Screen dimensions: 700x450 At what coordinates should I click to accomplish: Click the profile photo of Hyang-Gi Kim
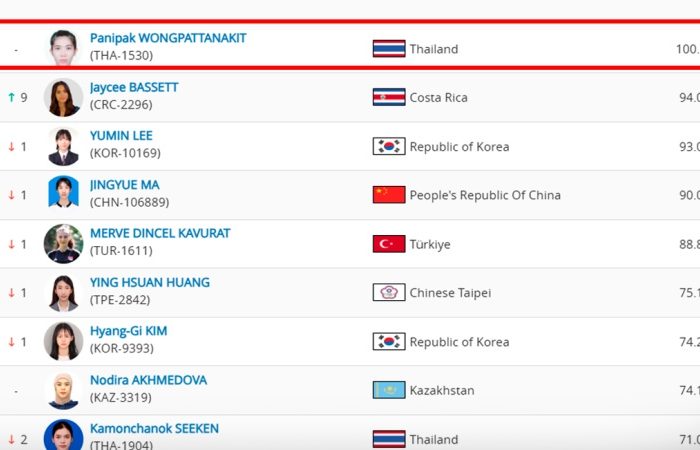(63, 342)
